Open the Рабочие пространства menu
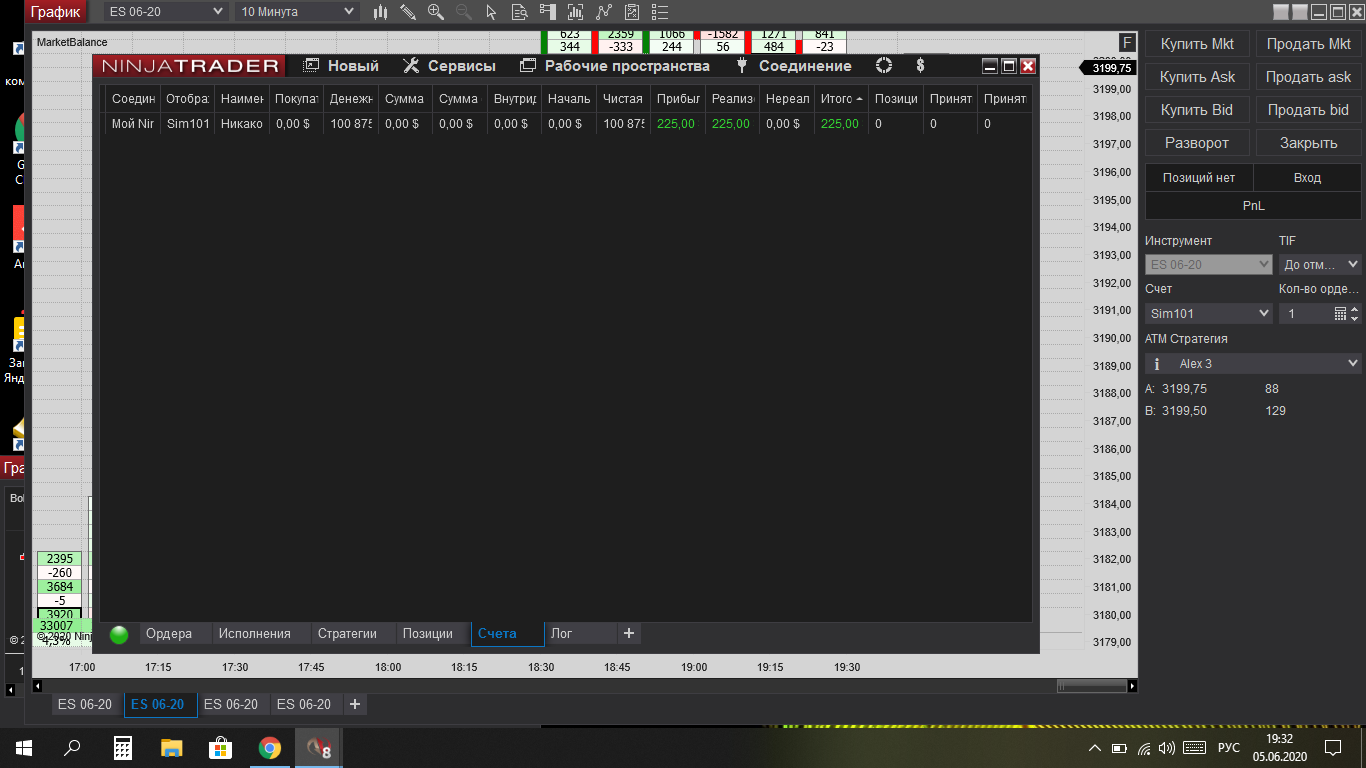Screen dimensions: 1366x768 coord(615,66)
